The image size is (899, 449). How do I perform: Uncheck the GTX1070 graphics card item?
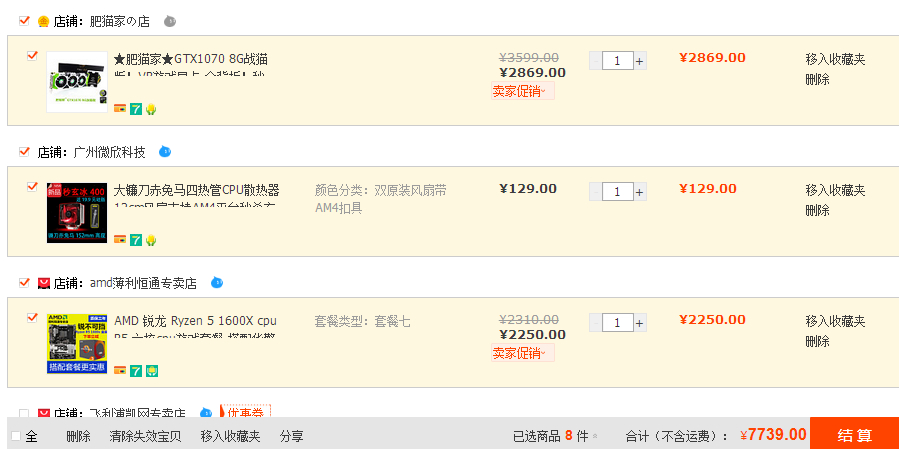(x=32, y=55)
